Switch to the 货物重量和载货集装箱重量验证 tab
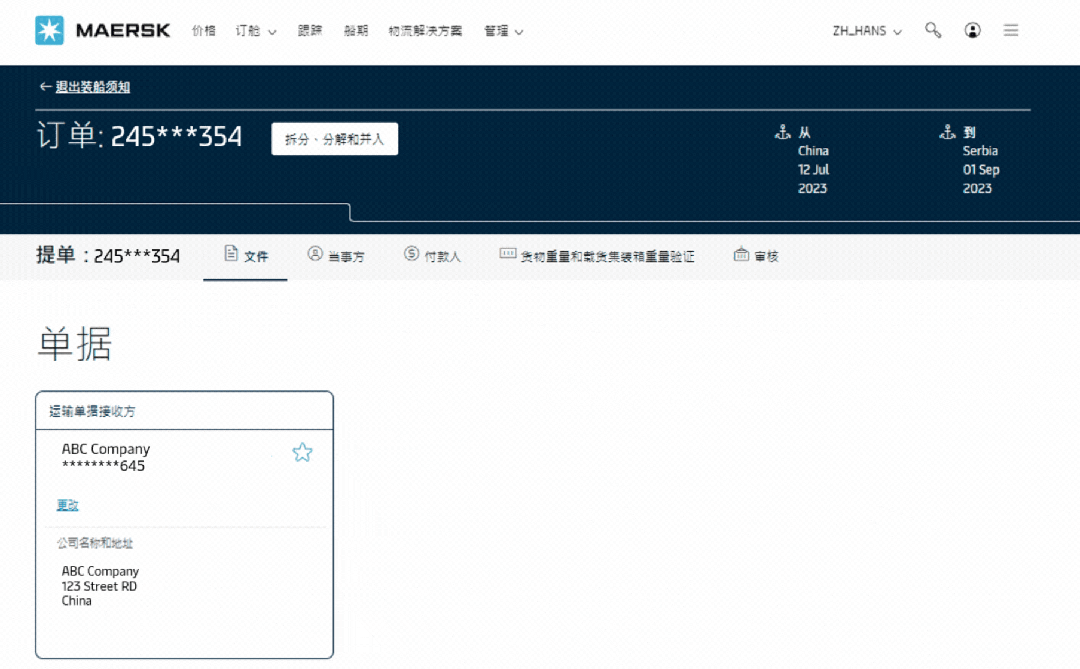 (596, 256)
